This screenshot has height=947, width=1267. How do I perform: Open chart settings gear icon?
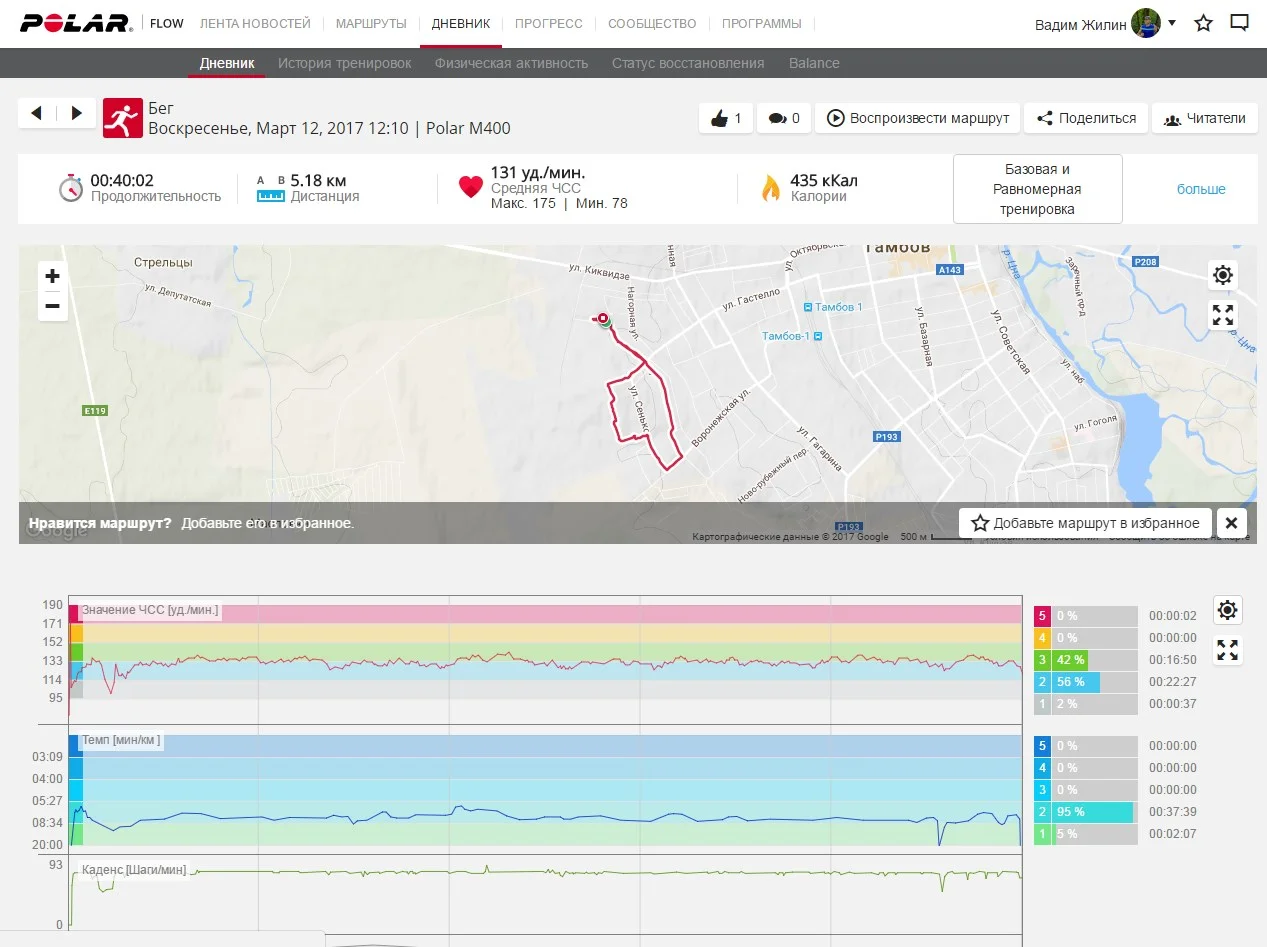pyautogui.click(x=1228, y=610)
